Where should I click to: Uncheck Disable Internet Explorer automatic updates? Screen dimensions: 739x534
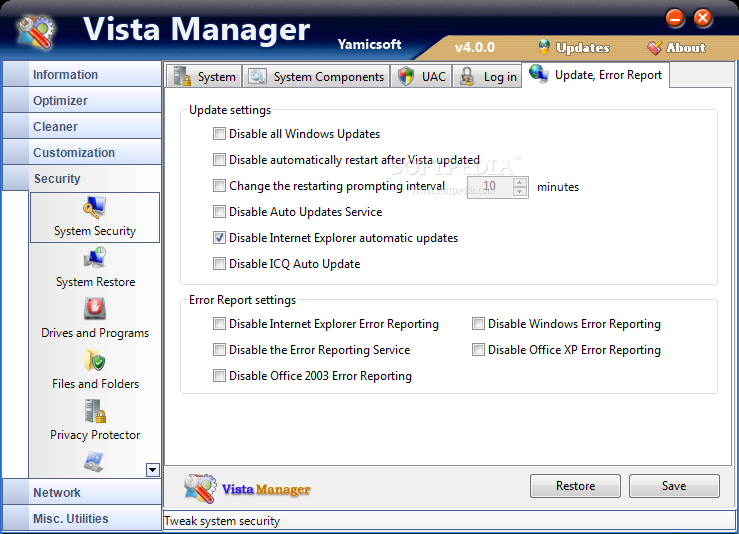coord(219,238)
